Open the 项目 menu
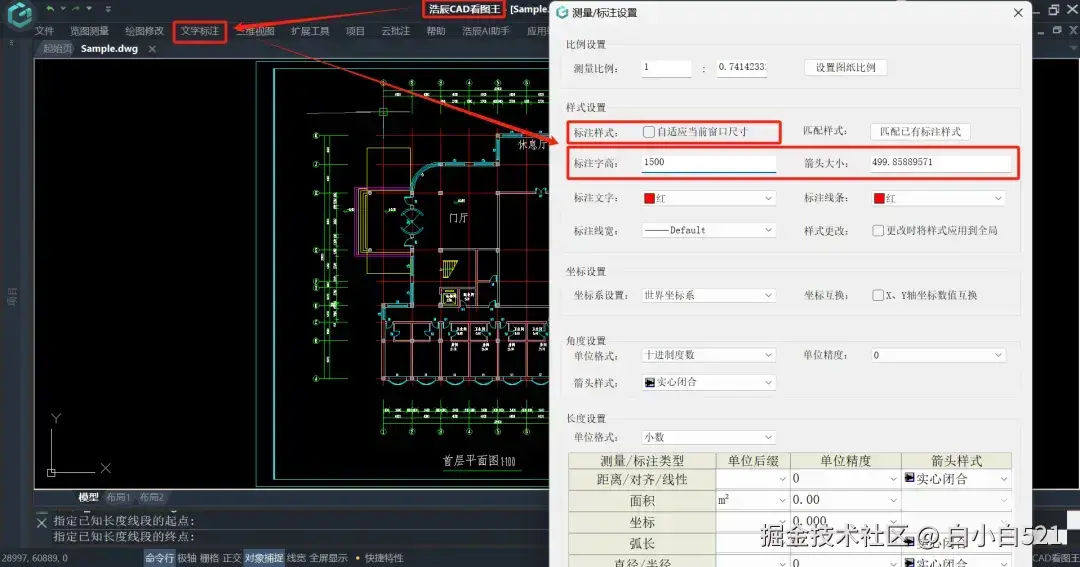Image resolution: width=1080 pixels, height=567 pixels. pyautogui.click(x=355, y=31)
